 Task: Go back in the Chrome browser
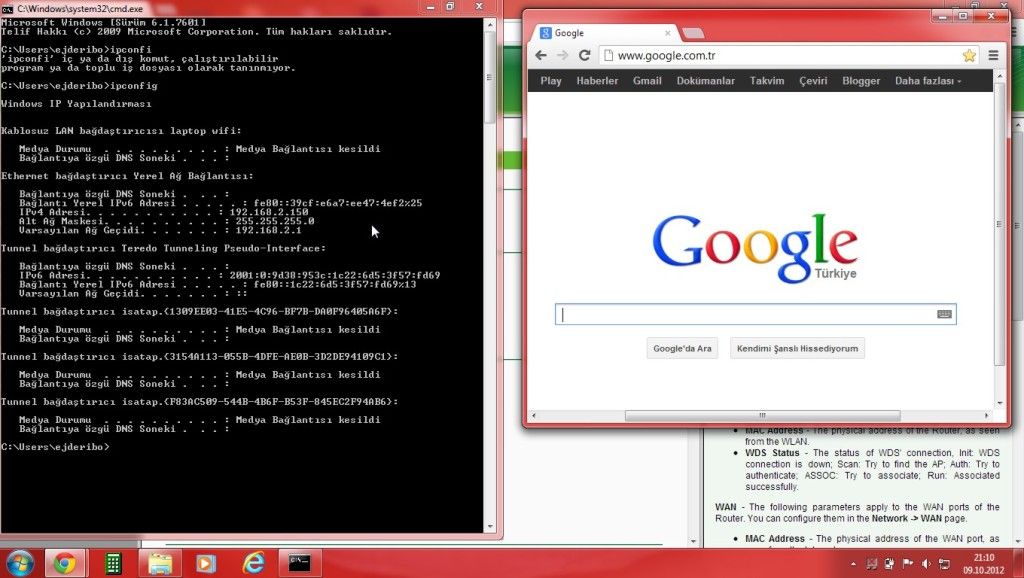(541, 56)
